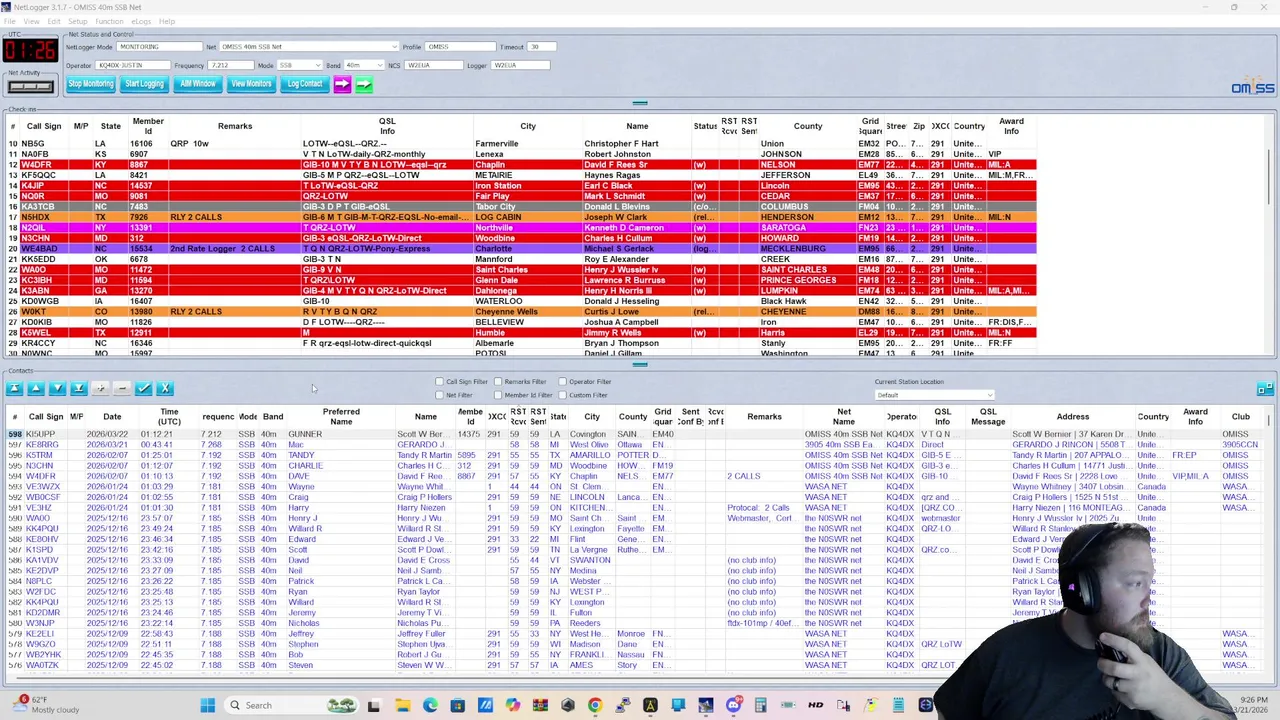
Task: Click the first contacts navigation arrow icon
Action: point(14,389)
